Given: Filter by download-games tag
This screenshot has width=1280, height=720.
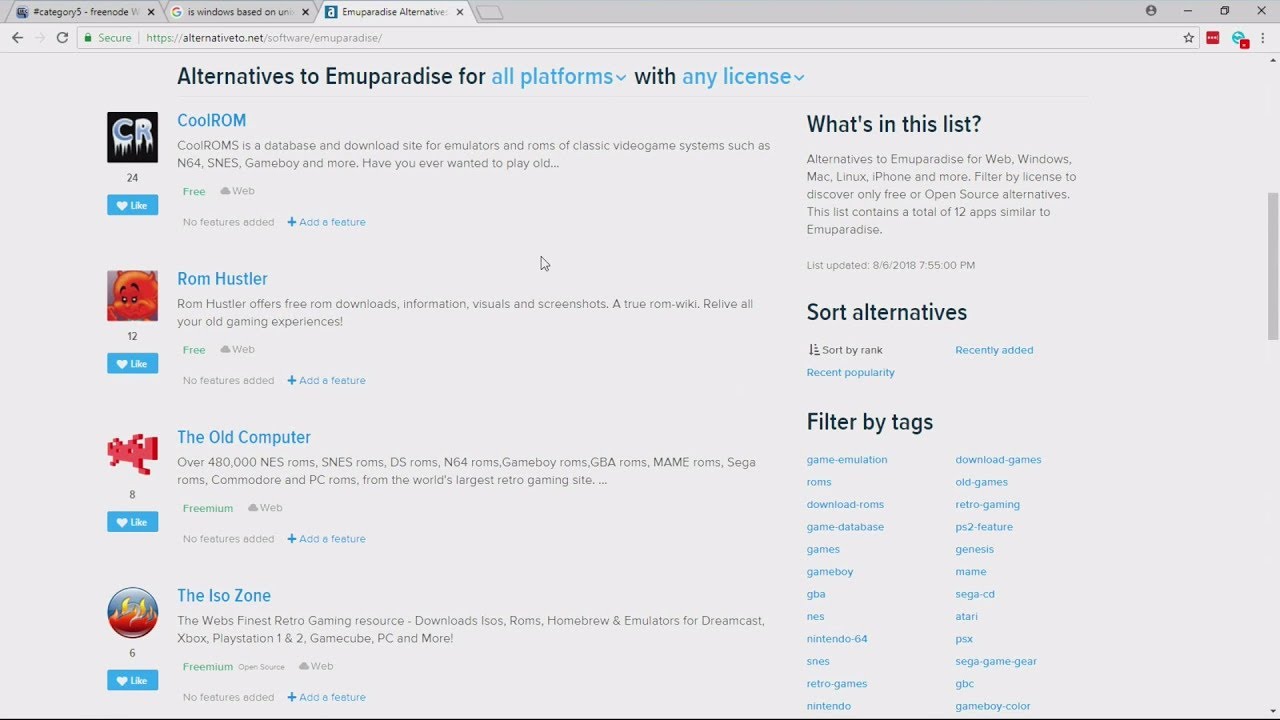Looking at the screenshot, I should [x=998, y=460].
